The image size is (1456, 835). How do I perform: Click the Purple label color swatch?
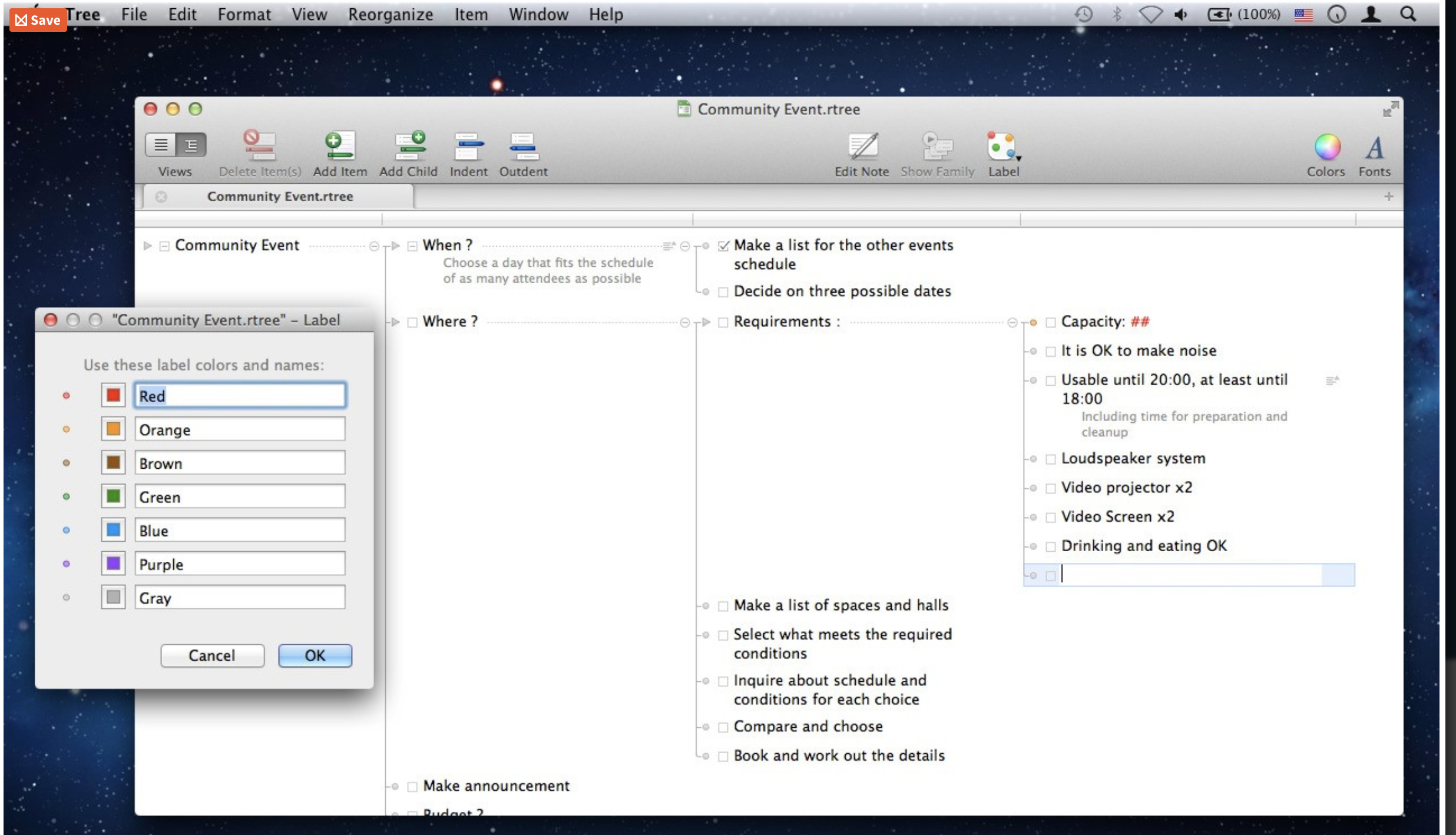(x=113, y=564)
